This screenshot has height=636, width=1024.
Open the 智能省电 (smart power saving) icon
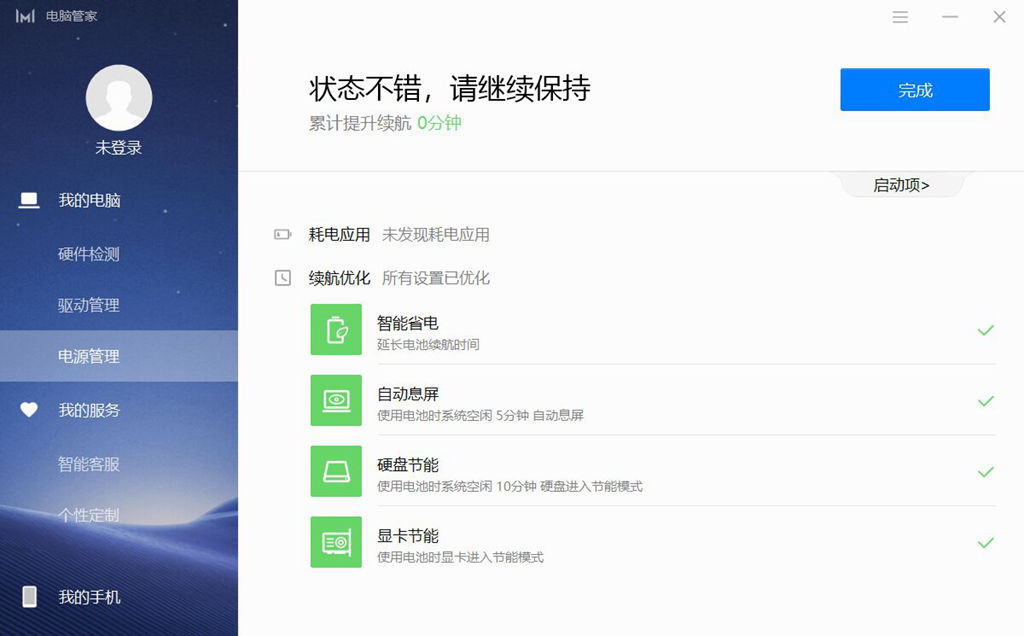coord(336,330)
